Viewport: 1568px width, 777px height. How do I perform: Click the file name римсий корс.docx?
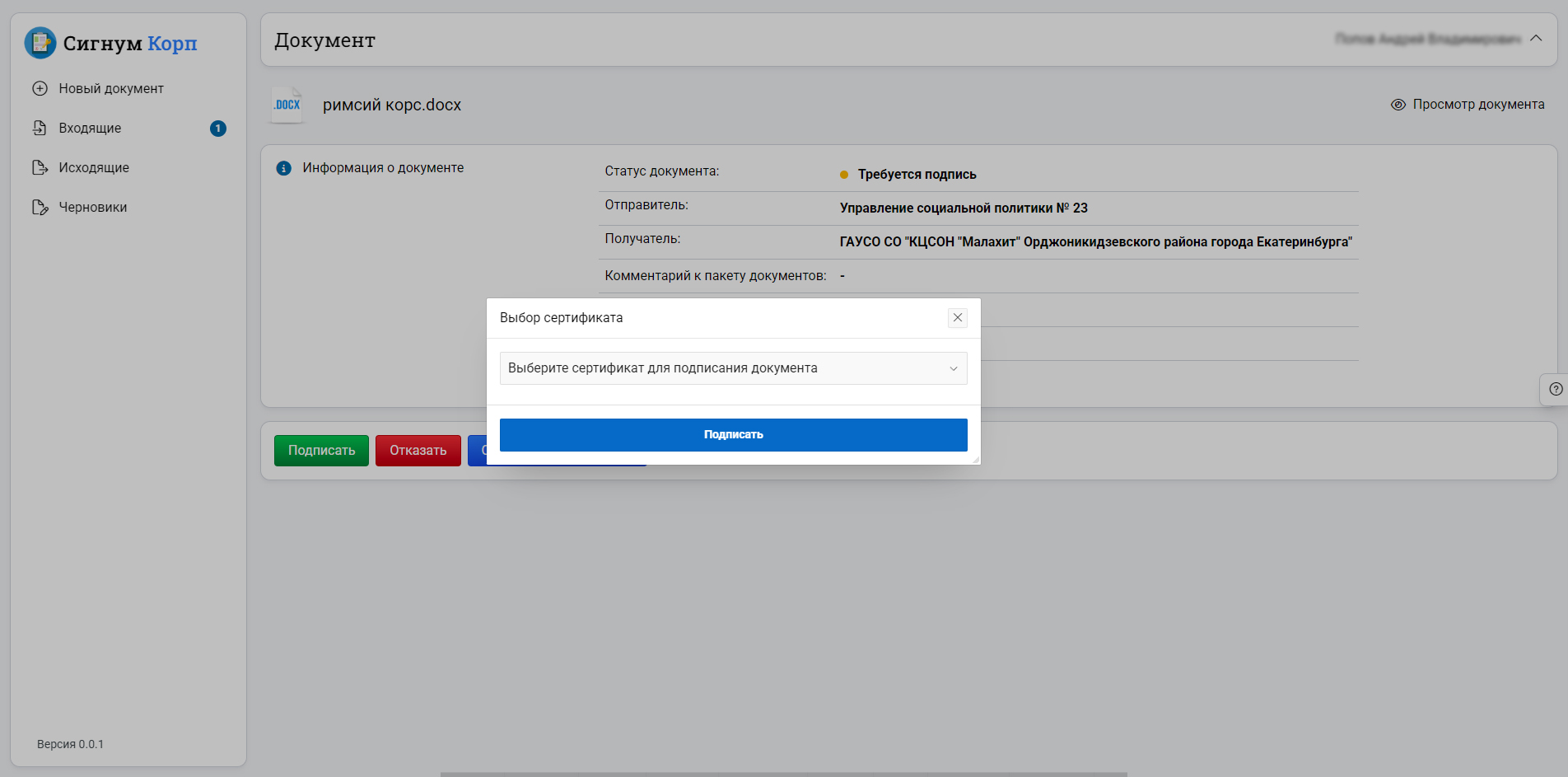[x=392, y=105]
